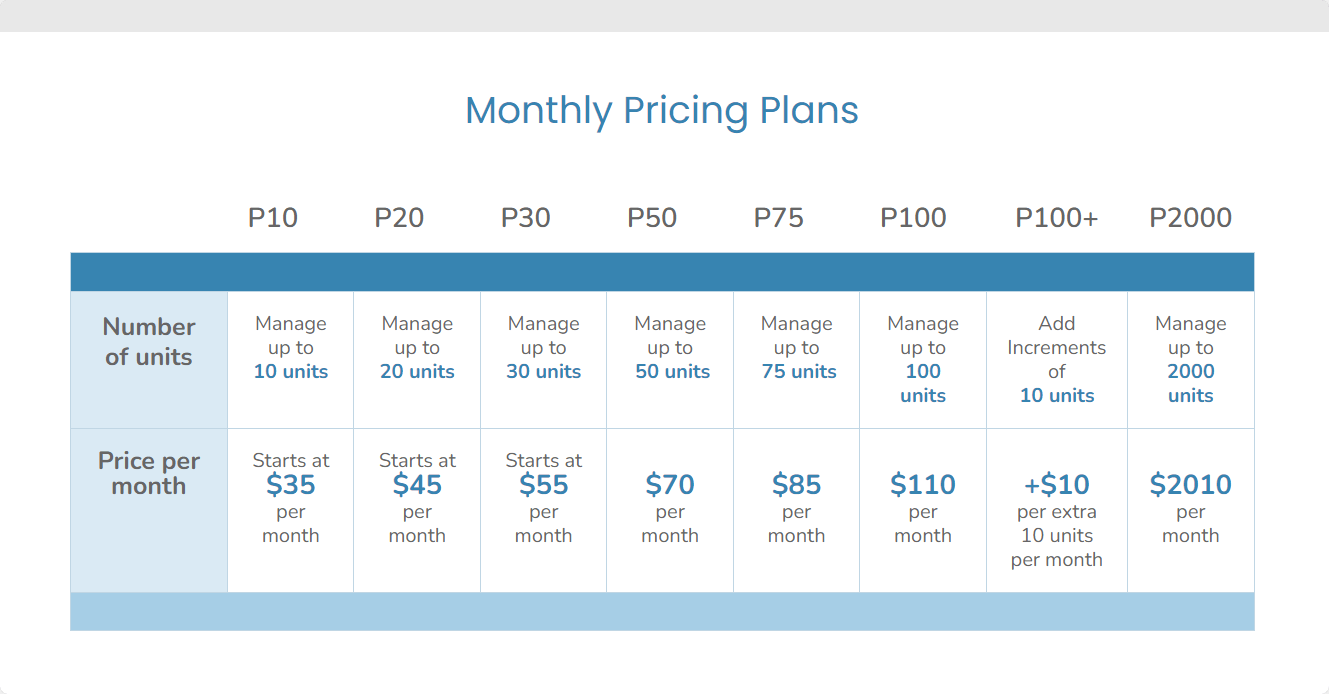Select the P10 plan column header
The width and height of the screenshot is (1329, 694).
[x=273, y=218]
